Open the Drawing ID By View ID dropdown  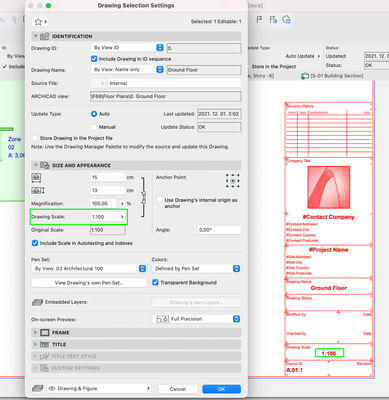pos(127,48)
